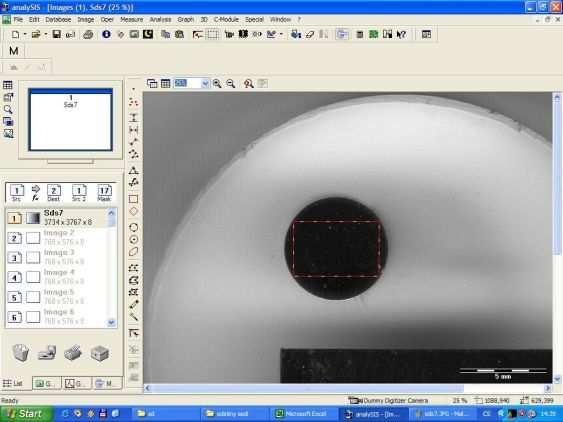Click the table grid icon in image toolbar
Image resolution: width=563 pixels, height=422 pixels.
pyautogui.click(x=166, y=84)
